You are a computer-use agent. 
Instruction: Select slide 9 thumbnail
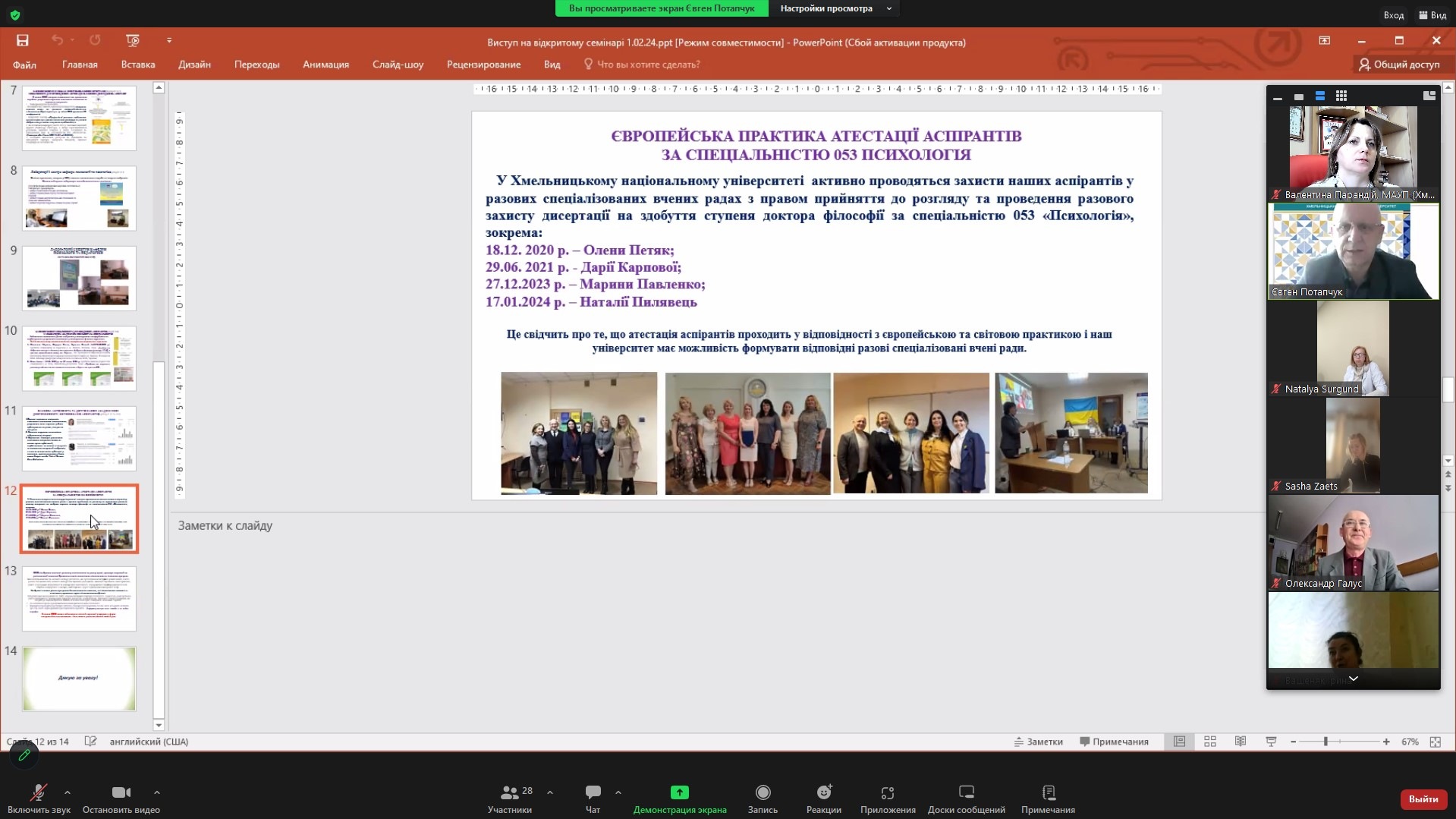pos(79,278)
